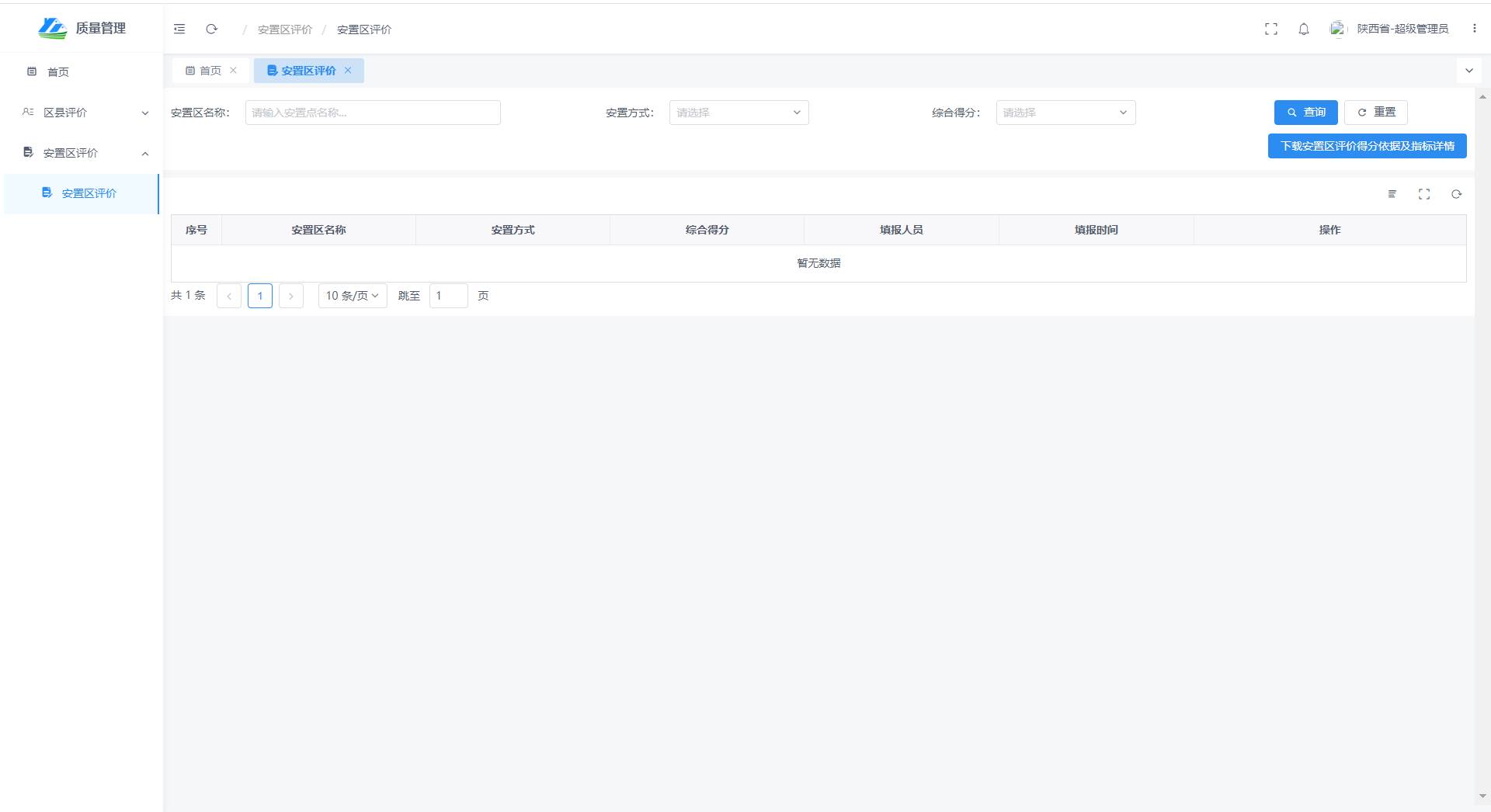Click 下载安置区评价得分依据及指标详情 button

[x=1367, y=146]
